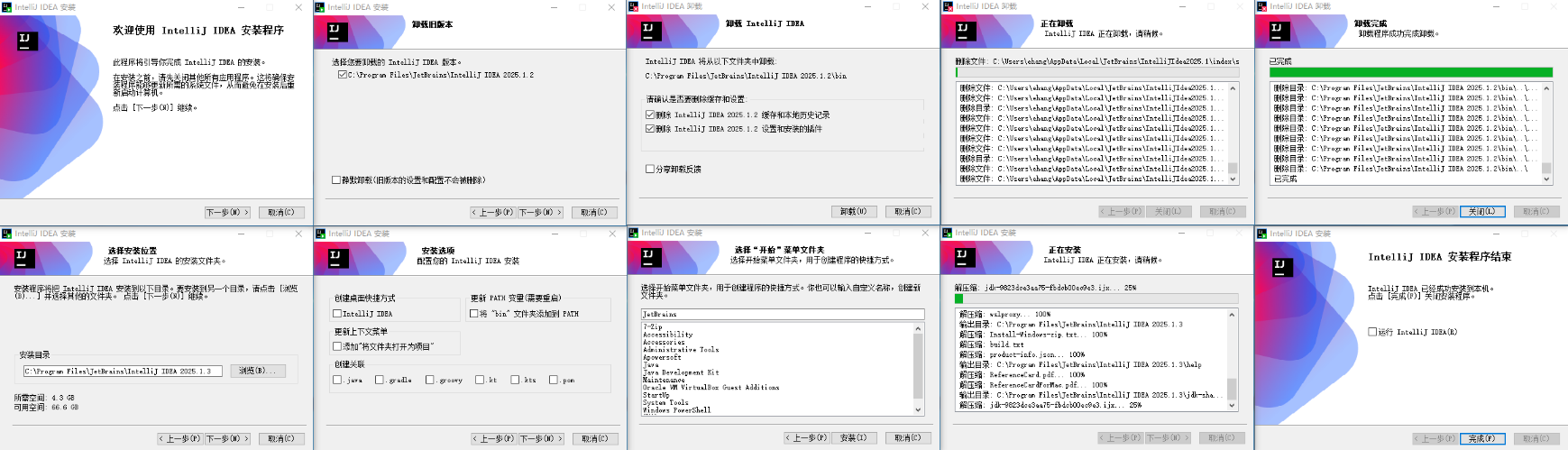1568x450 pixels.
Task: Tick the .java association checkbox
Action: click(x=337, y=380)
